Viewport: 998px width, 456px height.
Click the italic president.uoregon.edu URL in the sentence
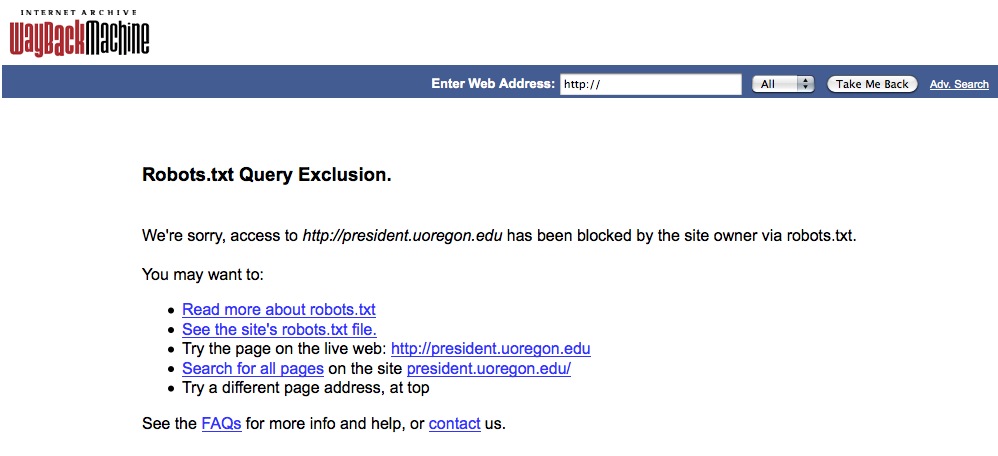tap(402, 236)
